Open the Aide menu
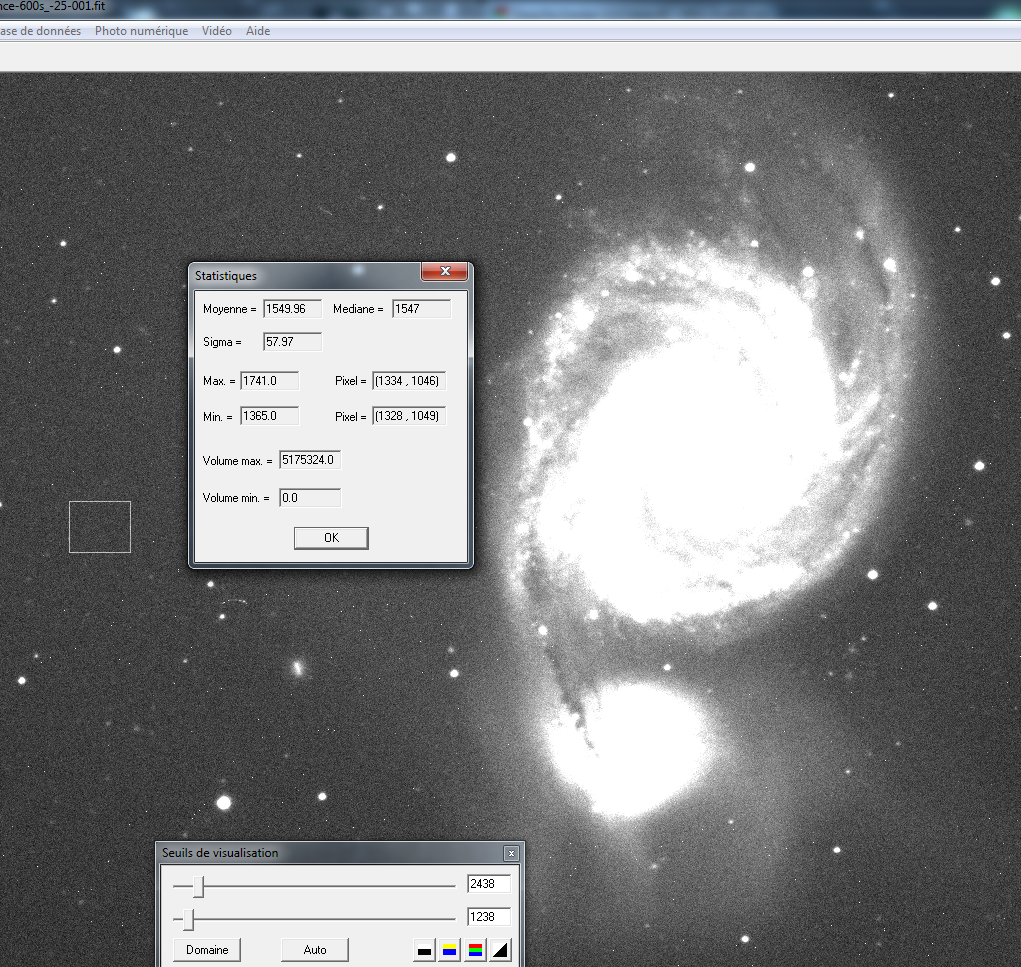 click(257, 31)
